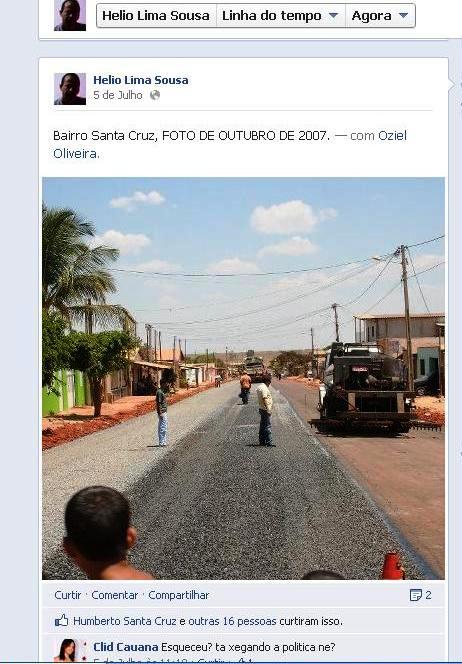
Task: Open the Humberto Santa Cruz liker link
Action: tap(125, 621)
